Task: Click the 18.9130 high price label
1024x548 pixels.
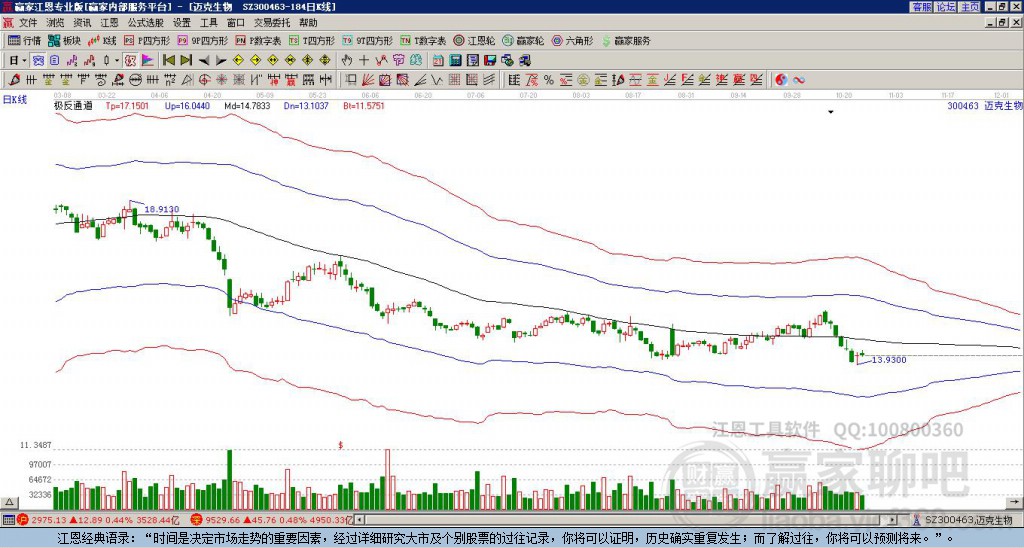Action: 161,210
